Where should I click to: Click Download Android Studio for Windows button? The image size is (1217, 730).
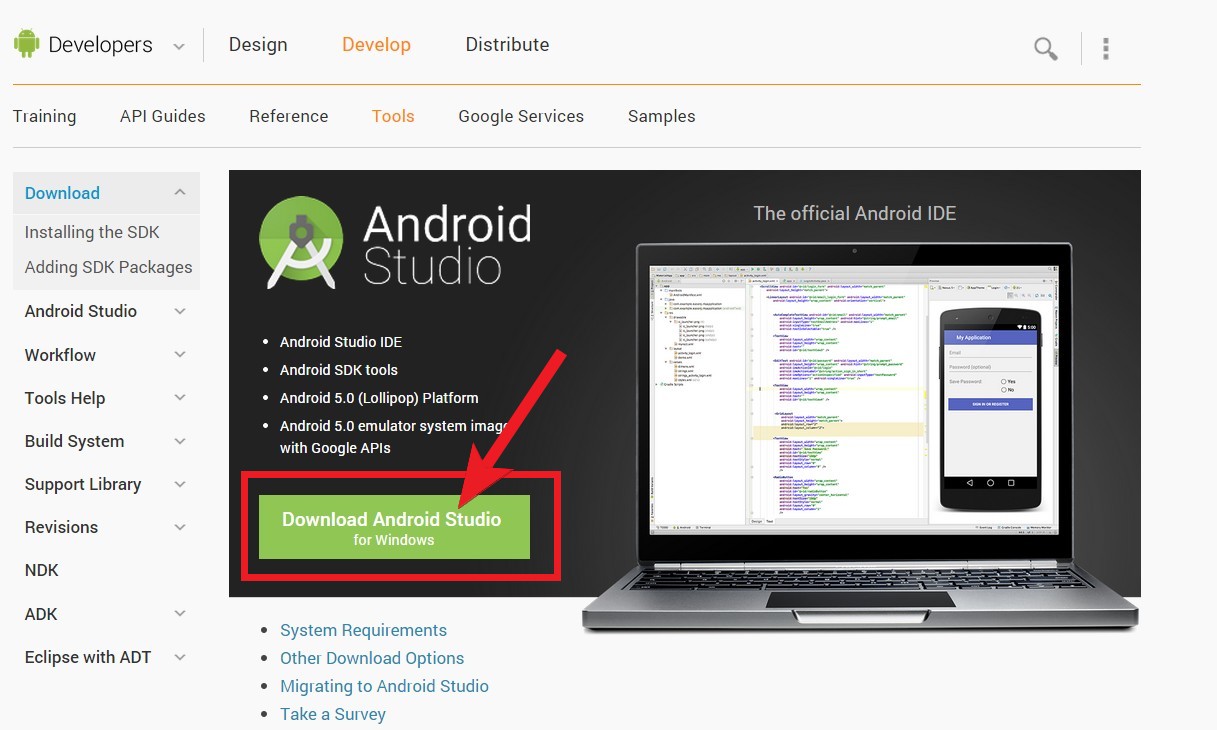coord(394,527)
